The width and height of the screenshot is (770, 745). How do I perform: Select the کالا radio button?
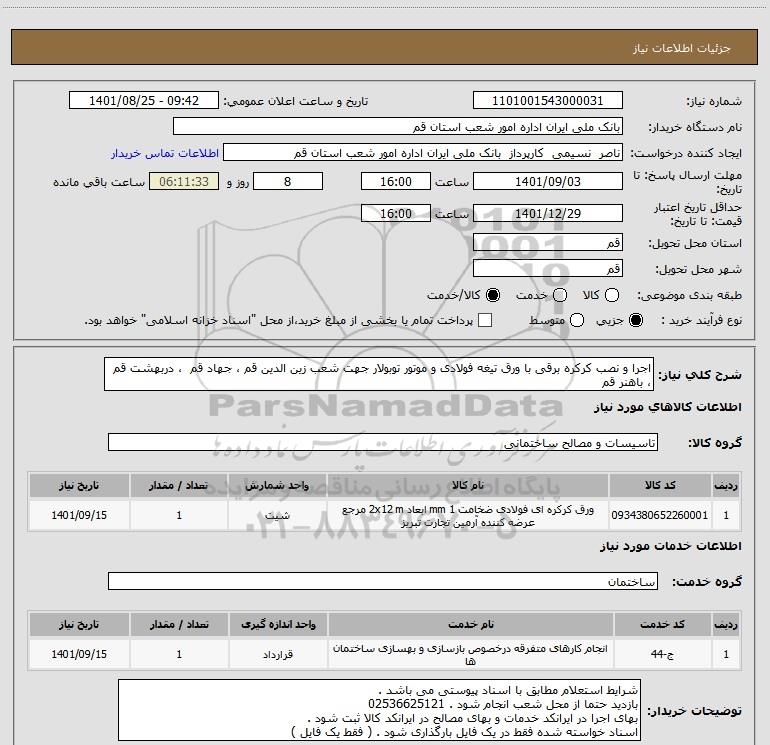pos(612,295)
